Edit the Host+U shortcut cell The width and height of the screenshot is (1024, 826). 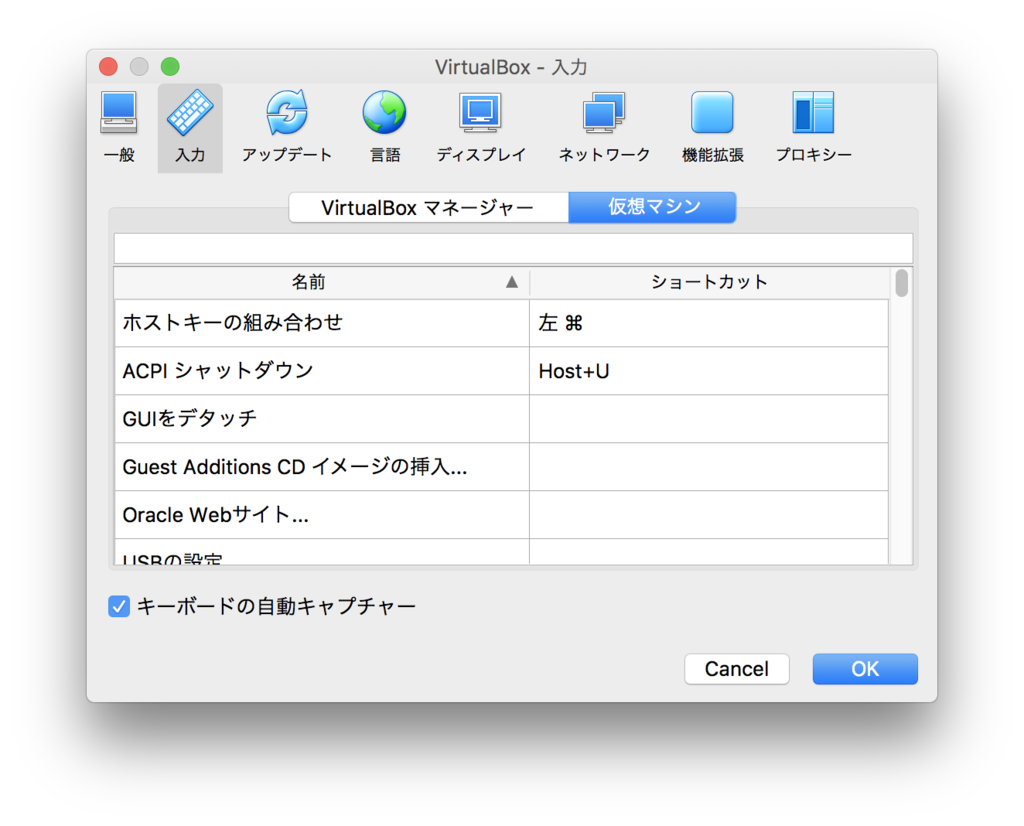pos(709,371)
